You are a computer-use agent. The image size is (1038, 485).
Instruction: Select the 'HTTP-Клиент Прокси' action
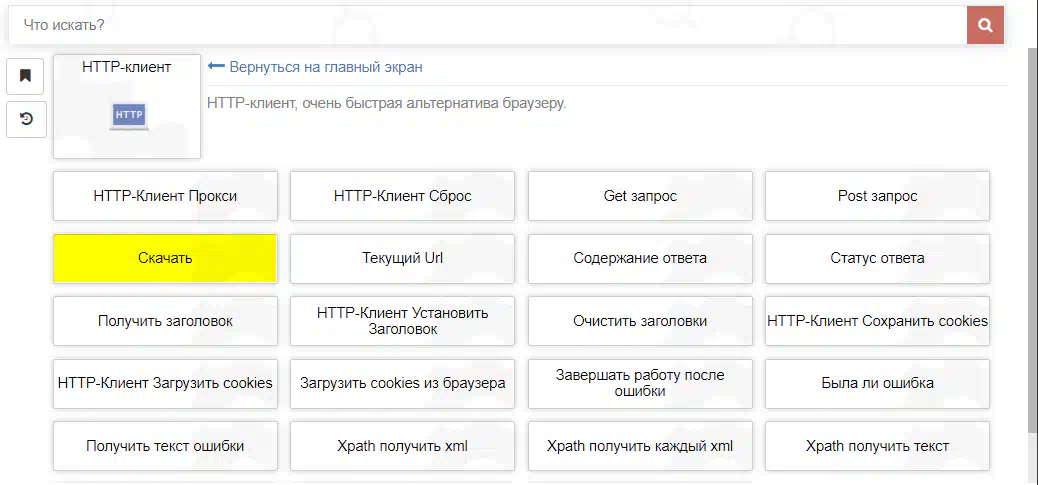(x=165, y=196)
